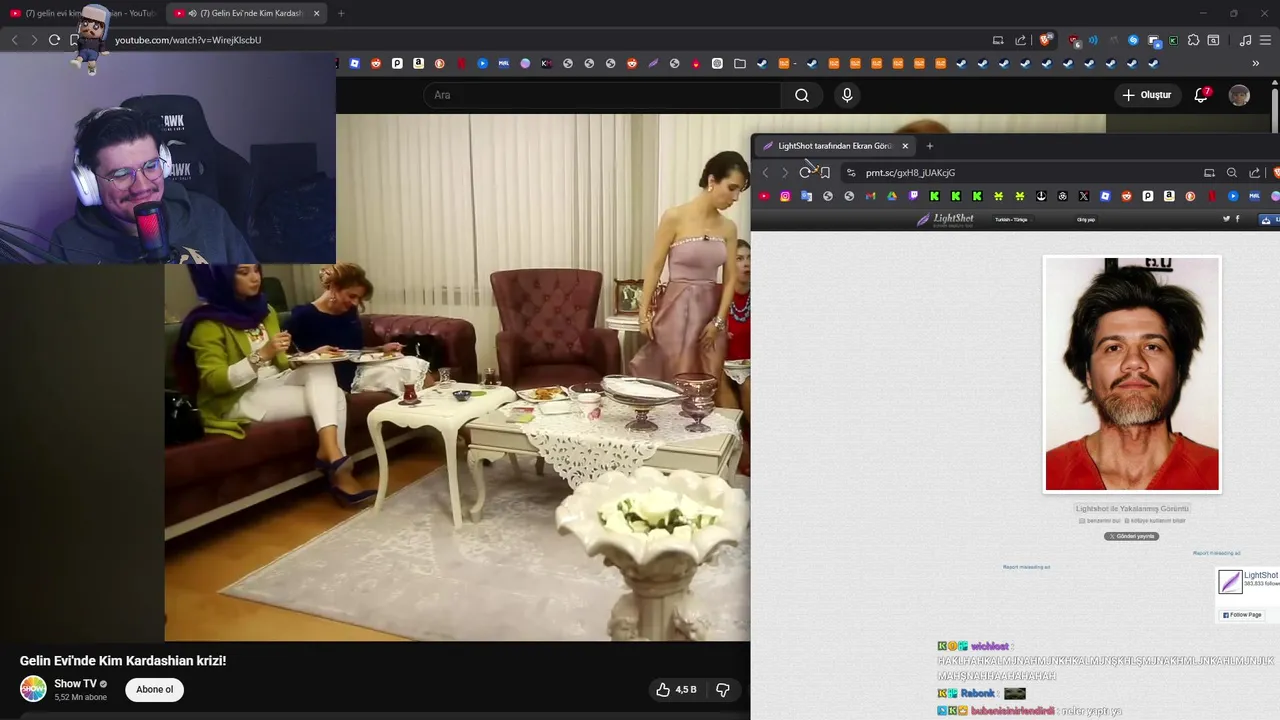This screenshot has height=720, width=1280.
Task: Click the Rebonk username in chat overlay
Action: click(x=978, y=693)
